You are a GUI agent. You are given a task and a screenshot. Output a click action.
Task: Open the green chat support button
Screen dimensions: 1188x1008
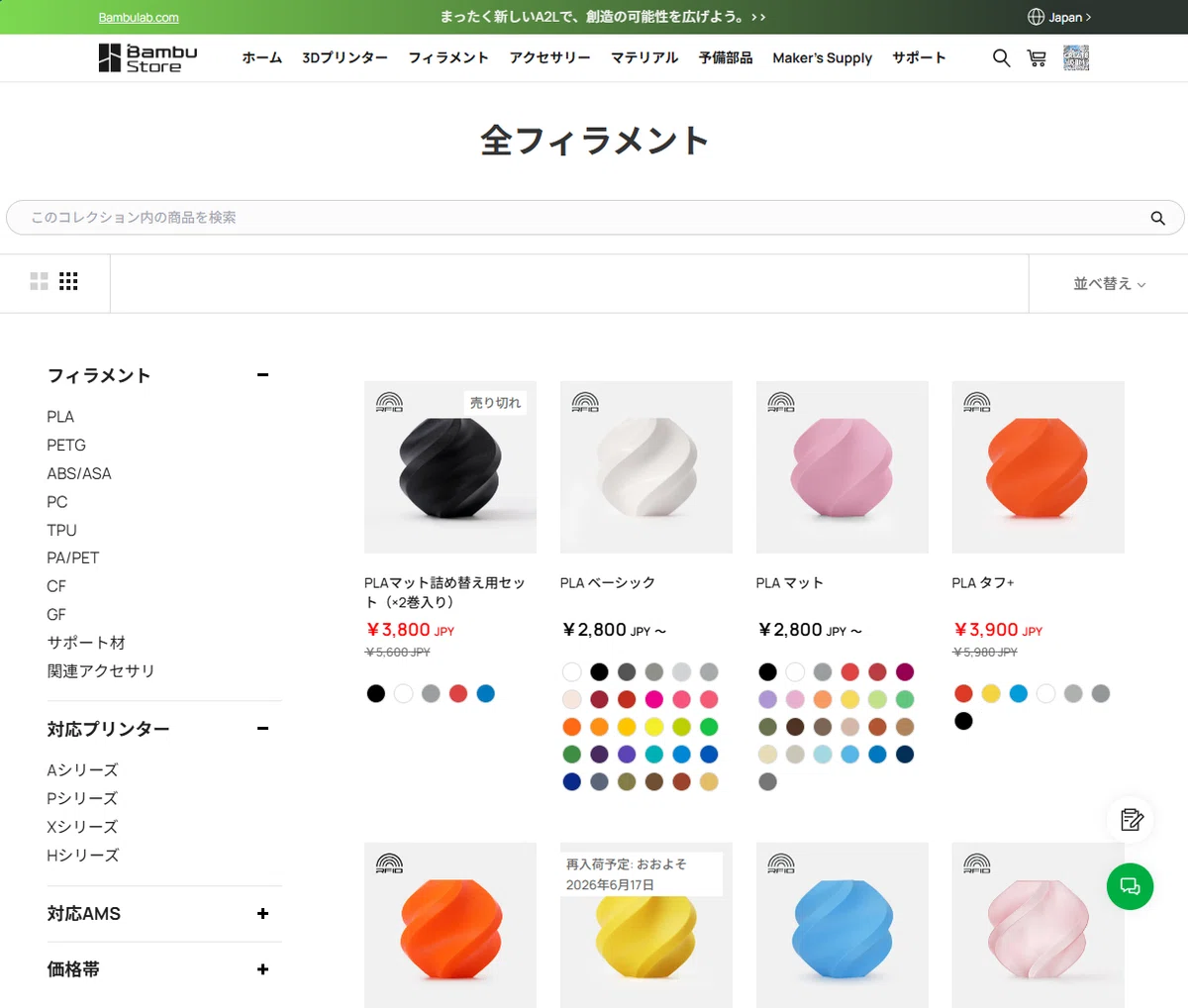pos(1131,886)
